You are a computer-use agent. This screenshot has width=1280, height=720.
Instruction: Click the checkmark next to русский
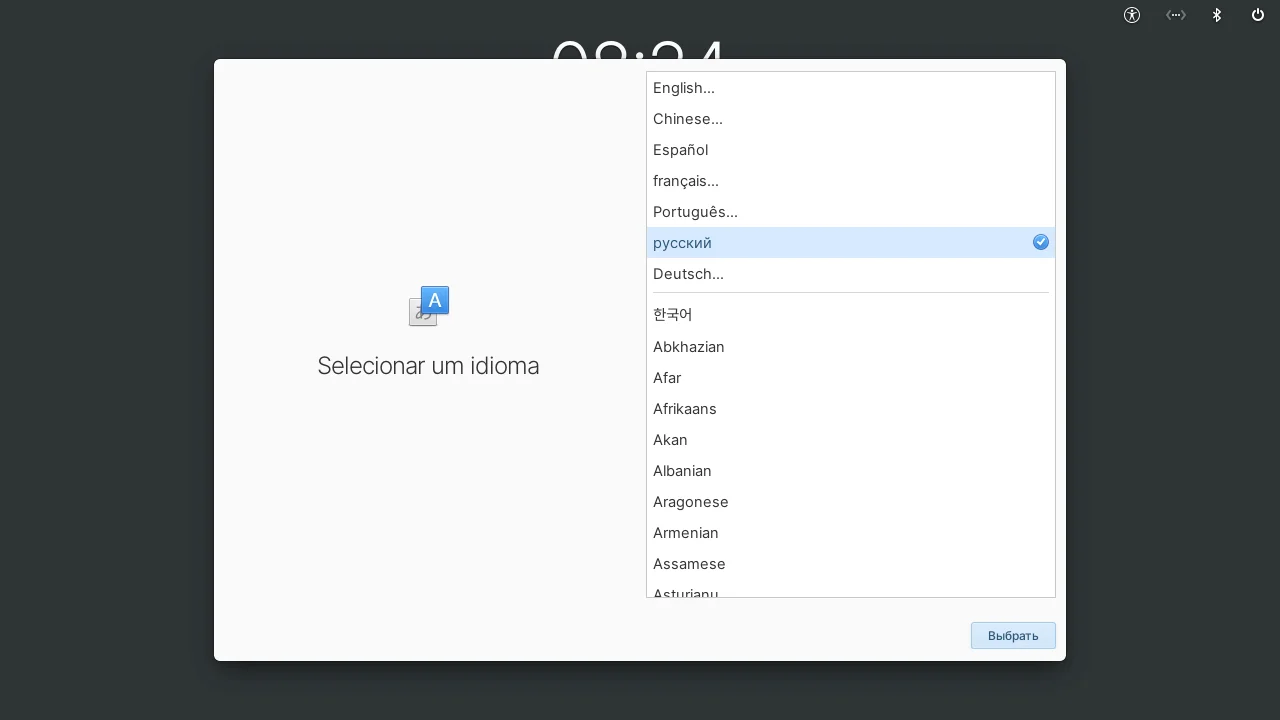point(1040,242)
